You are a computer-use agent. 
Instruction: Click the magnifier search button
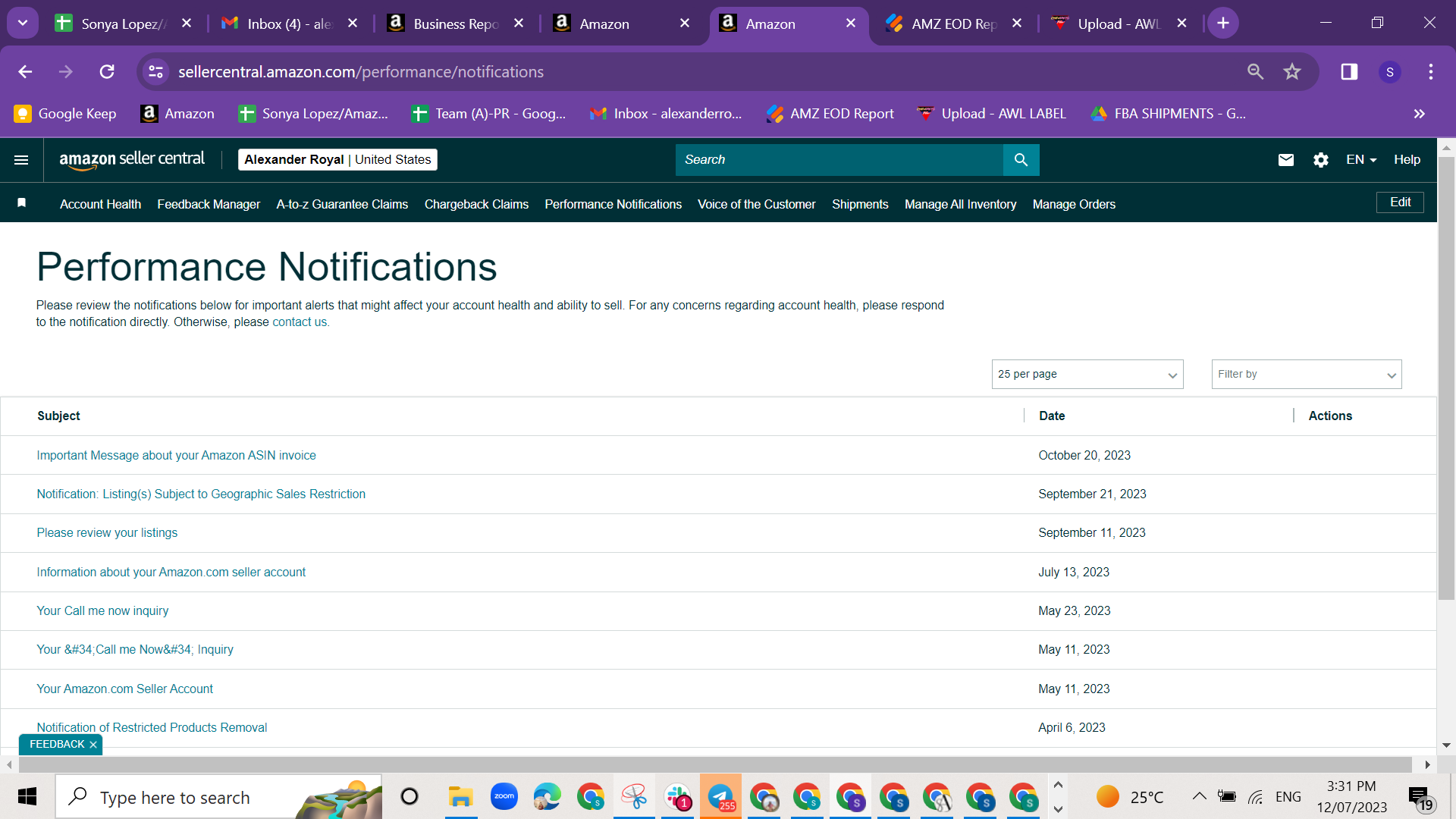(1021, 160)
